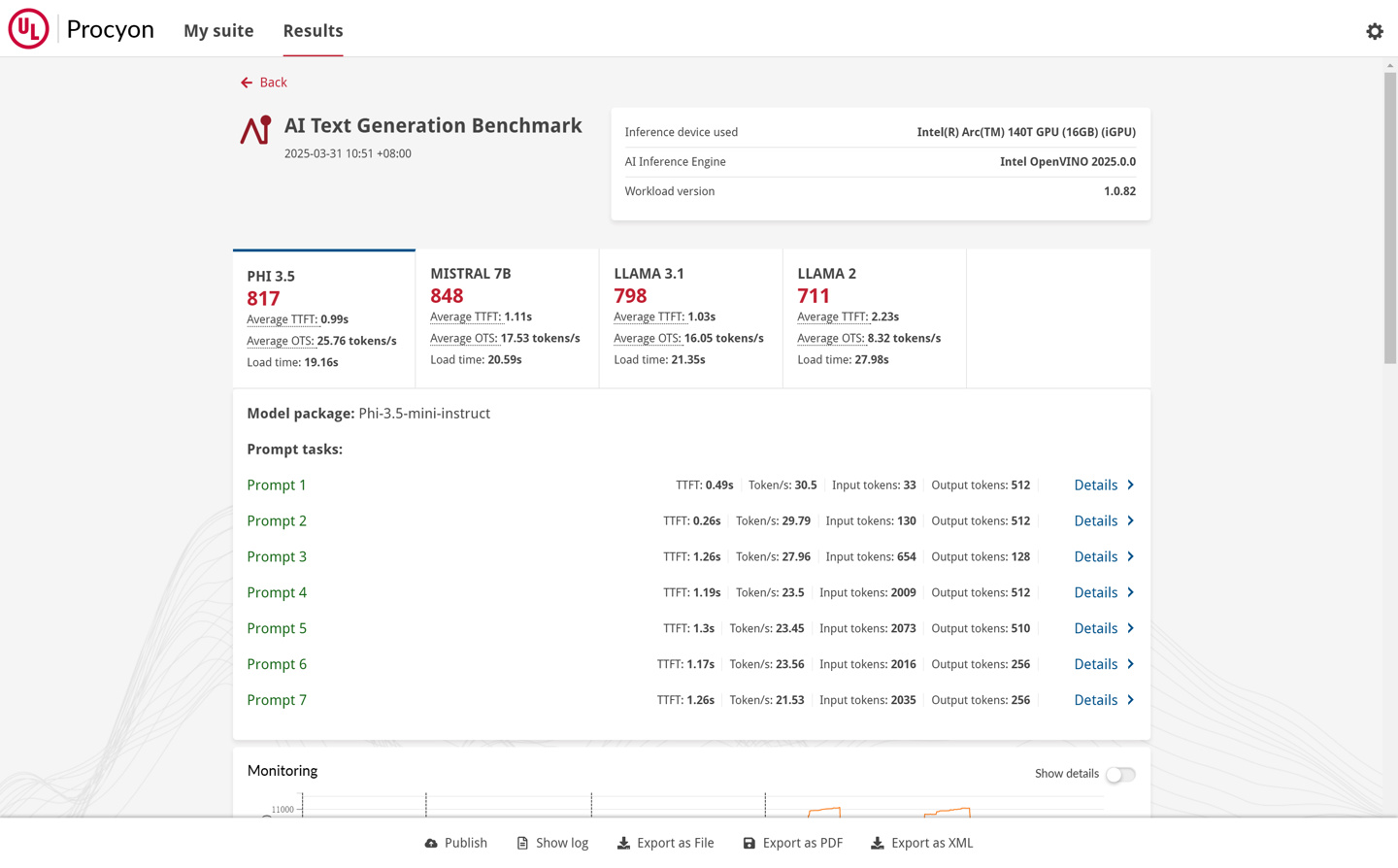Open the Details link for Prompt 2
The image size is (1398, 868).
click(x=1095, y=521)
